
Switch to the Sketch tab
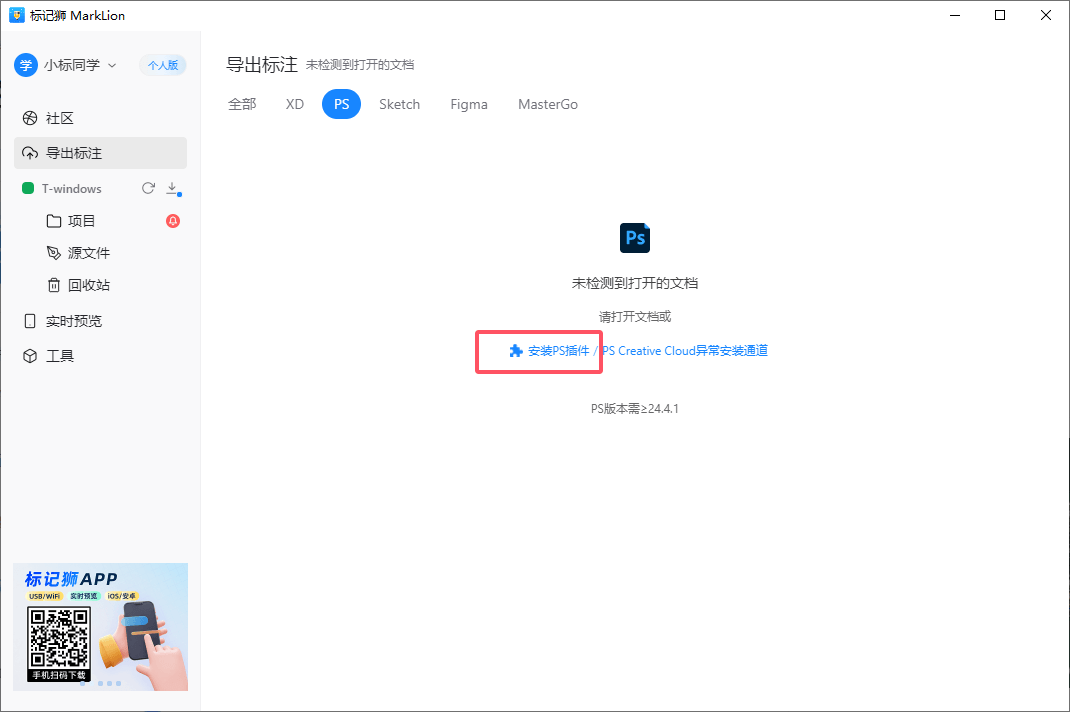[x=399, y=104]
